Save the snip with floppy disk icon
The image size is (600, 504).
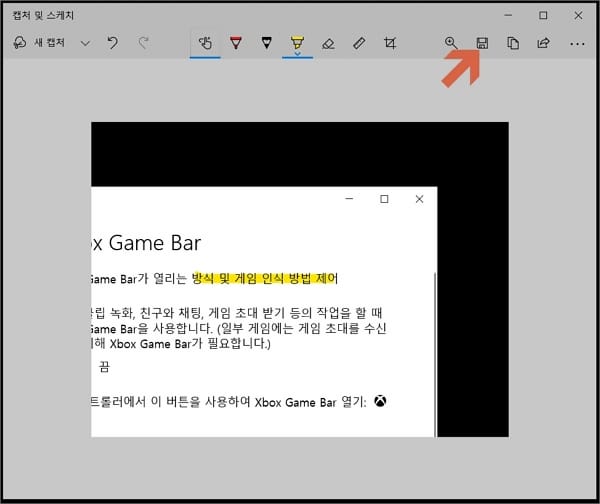482,43
